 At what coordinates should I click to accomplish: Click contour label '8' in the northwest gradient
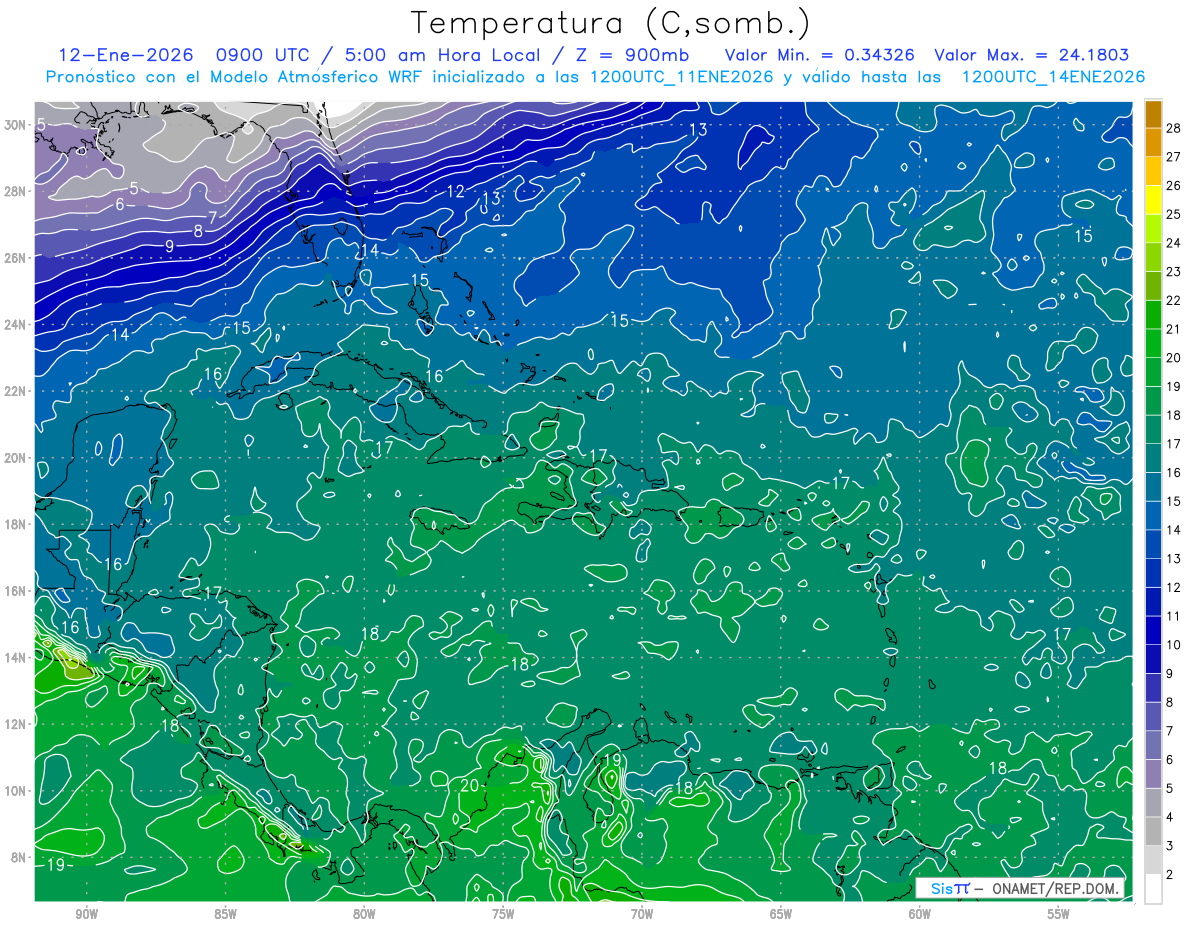tap(198, 231)
